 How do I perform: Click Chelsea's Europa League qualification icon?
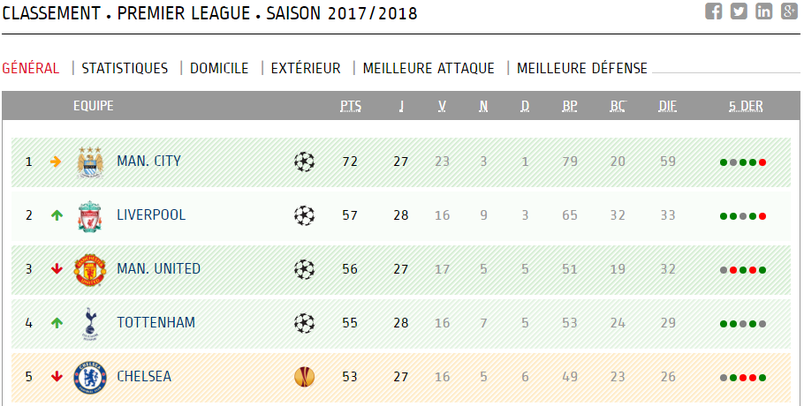[304, 377]
